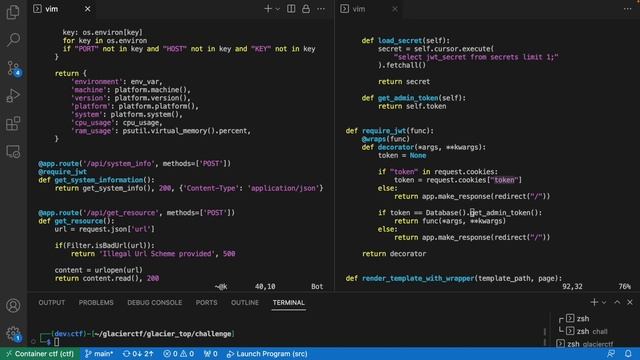Close the right vim tab
This screenshot has width=640, height=360.
pos(395,9)
